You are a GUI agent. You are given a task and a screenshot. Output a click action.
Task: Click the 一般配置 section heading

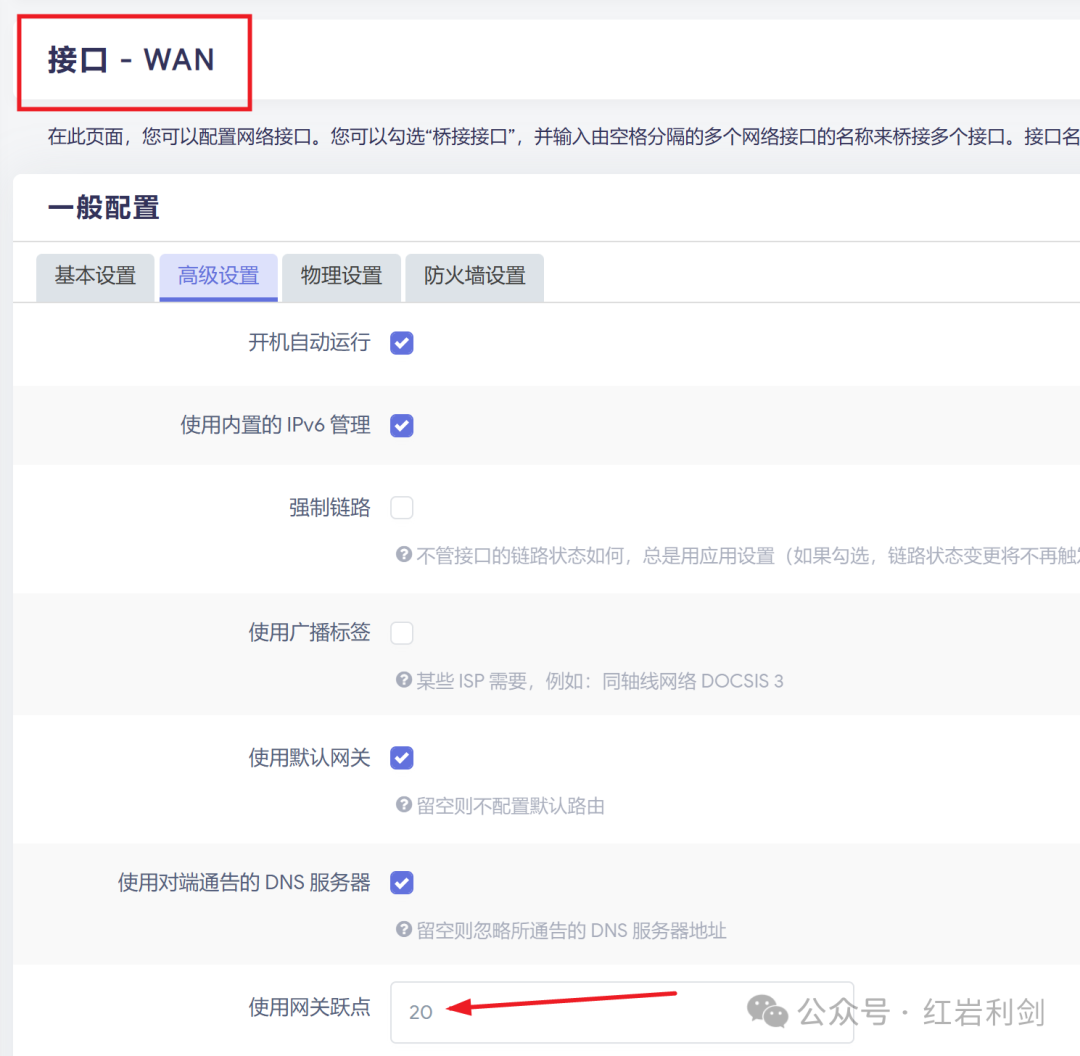point(103,207)
